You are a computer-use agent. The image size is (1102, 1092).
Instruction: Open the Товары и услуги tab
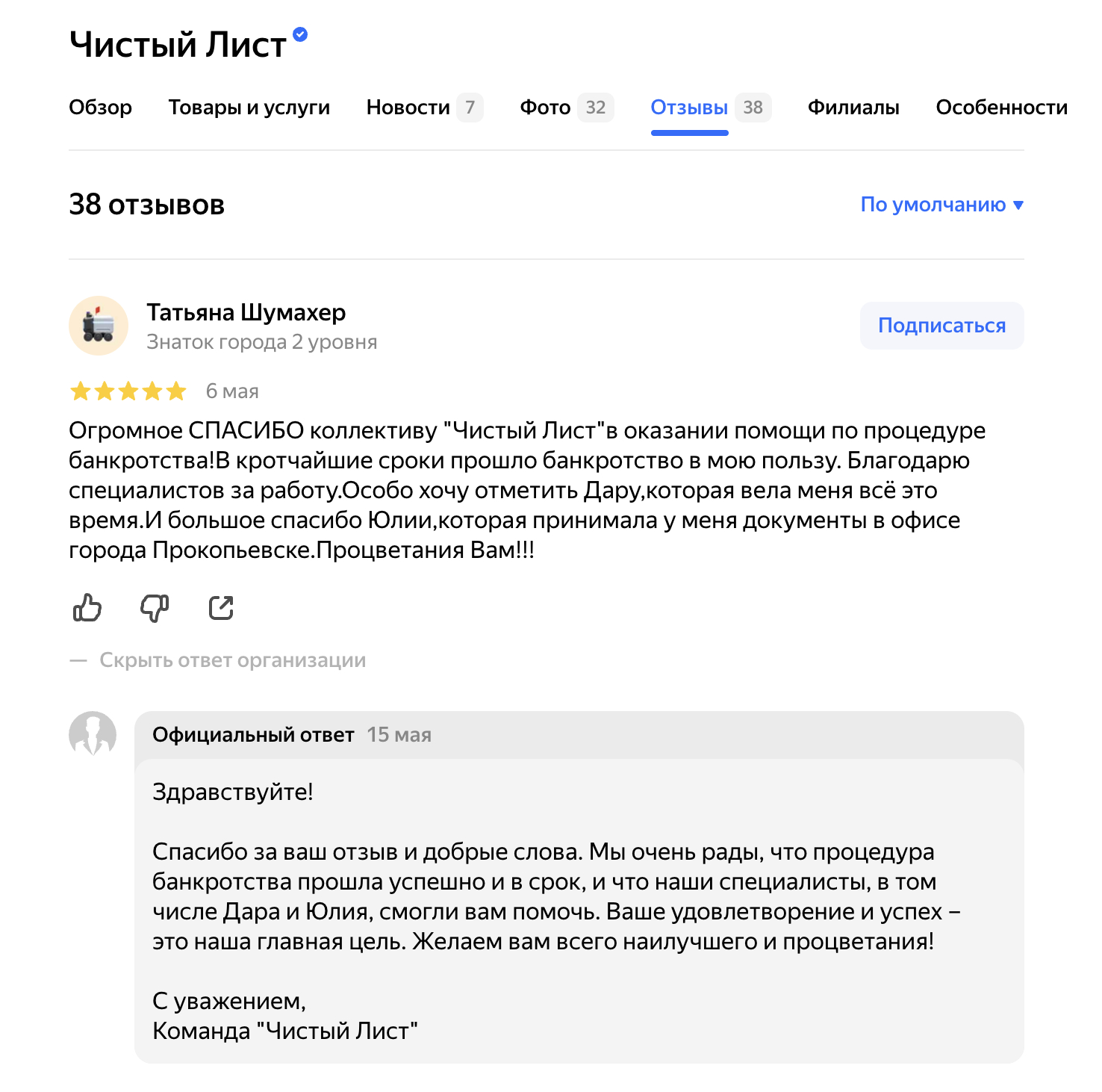click(x=249, y=108)
